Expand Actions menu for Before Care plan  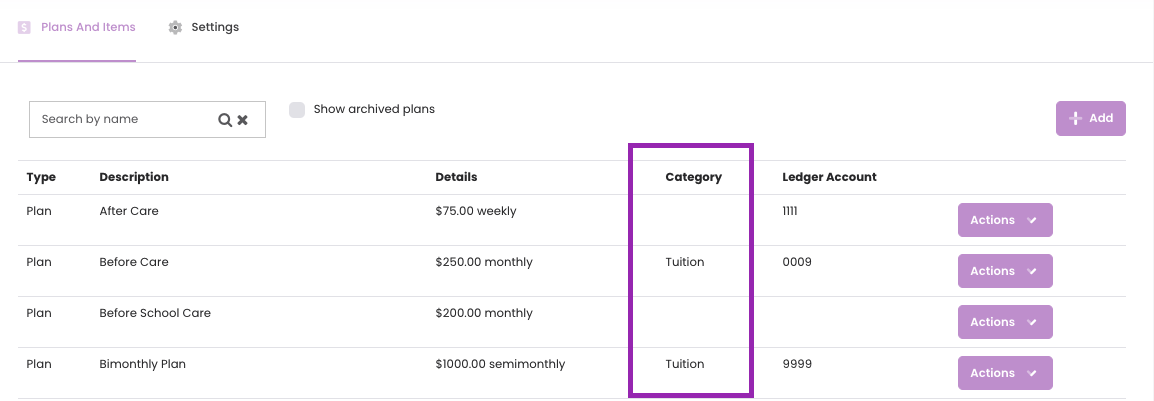tap(1005, 271)
